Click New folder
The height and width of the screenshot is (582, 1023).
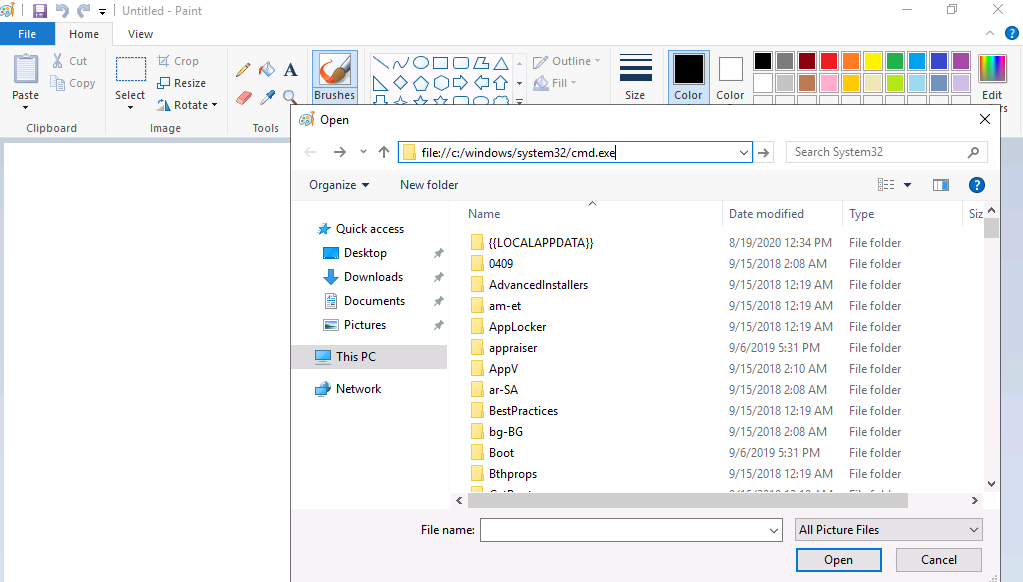(429, 185)
